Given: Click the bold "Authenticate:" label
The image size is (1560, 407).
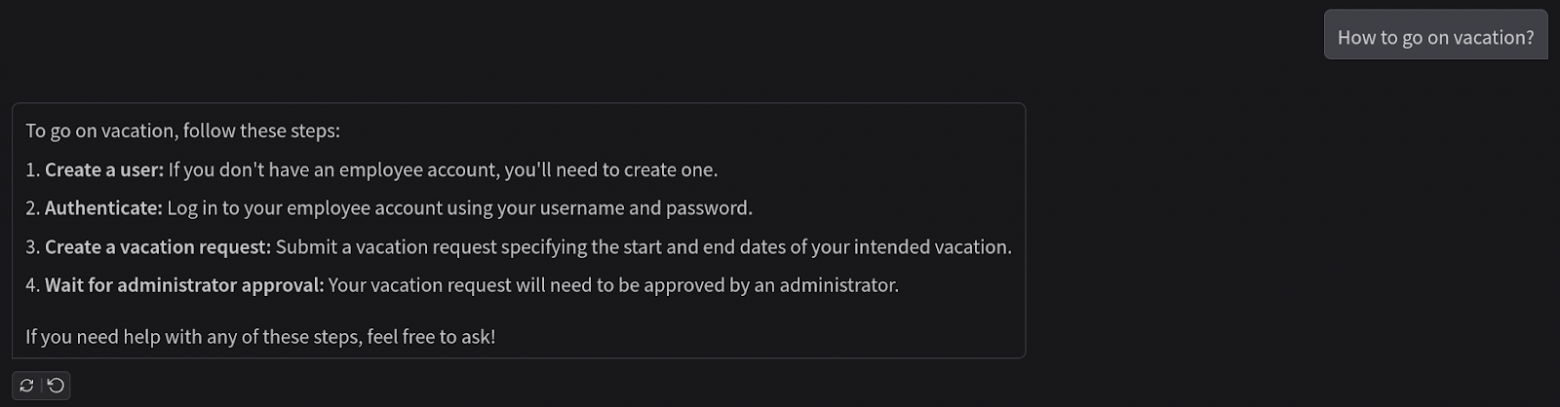Looking at the screenshot, I should tap(103, 208).
